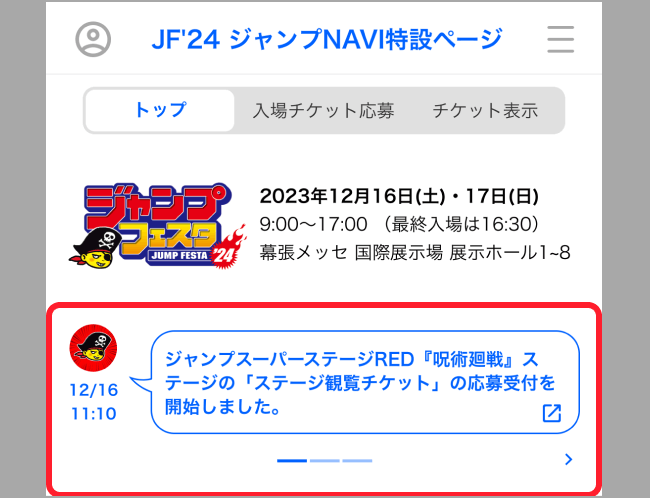This screenshot has width=650, height=498.
Task: Click the 12/16 11:10 timestamp
Action: click(94, 402)
